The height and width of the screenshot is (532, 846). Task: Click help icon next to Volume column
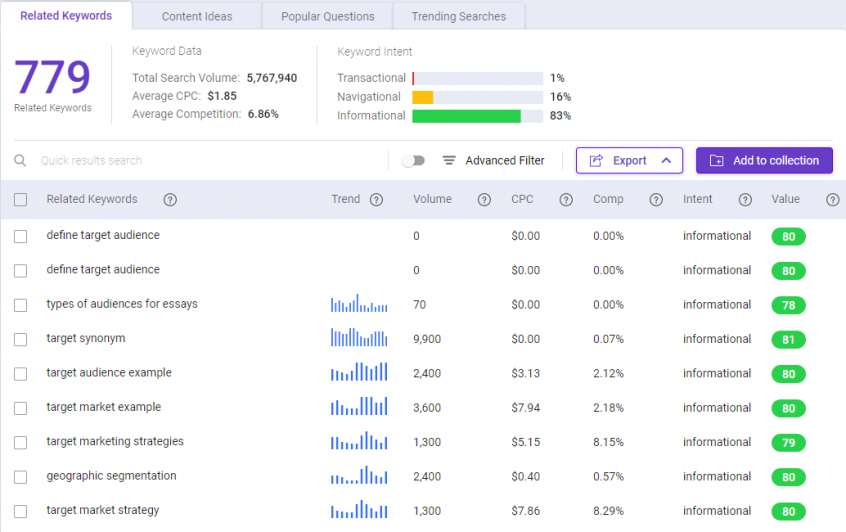click(484, 200)
